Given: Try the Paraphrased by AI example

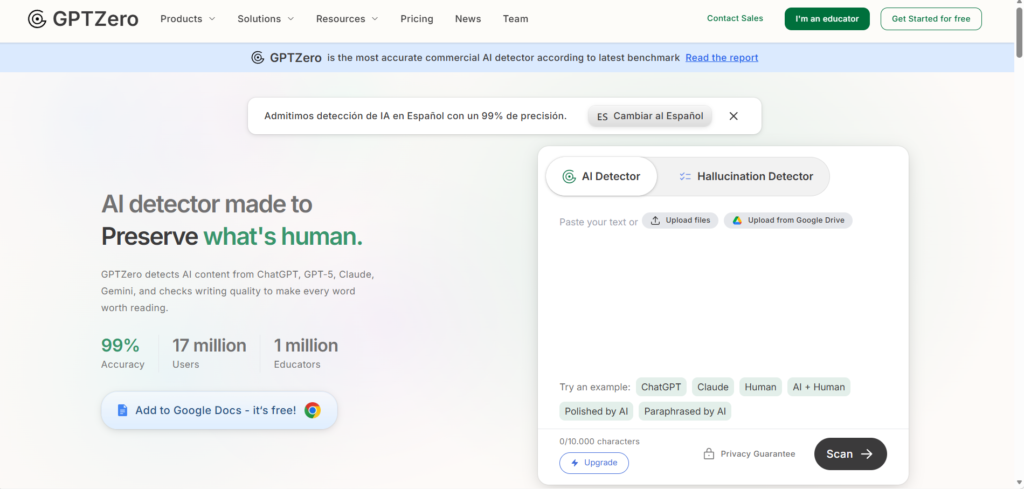Looking at the screenshot, I should 684,411.
